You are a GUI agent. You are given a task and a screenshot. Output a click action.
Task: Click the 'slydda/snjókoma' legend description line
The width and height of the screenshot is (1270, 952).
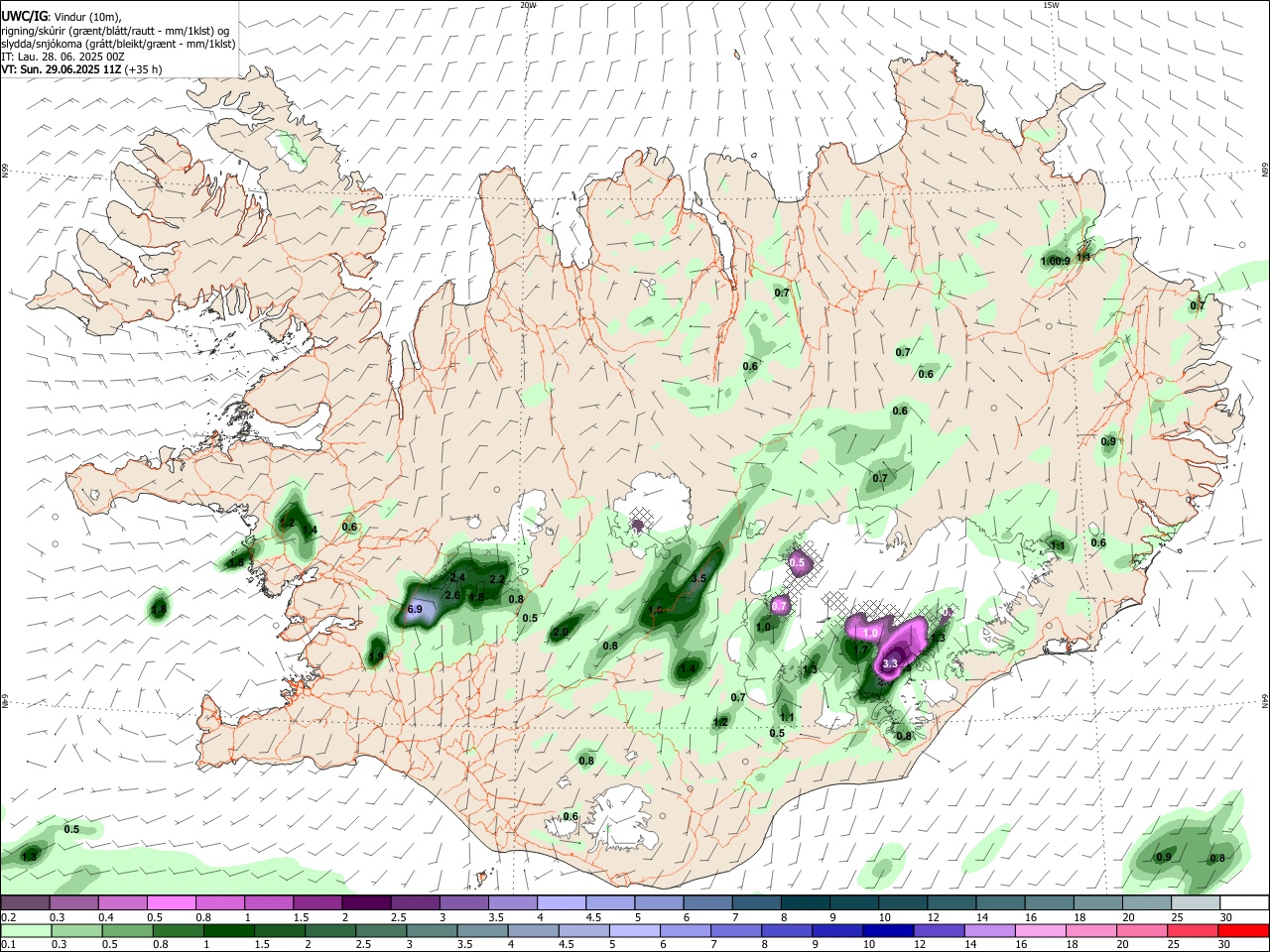[x=118, y=44]
